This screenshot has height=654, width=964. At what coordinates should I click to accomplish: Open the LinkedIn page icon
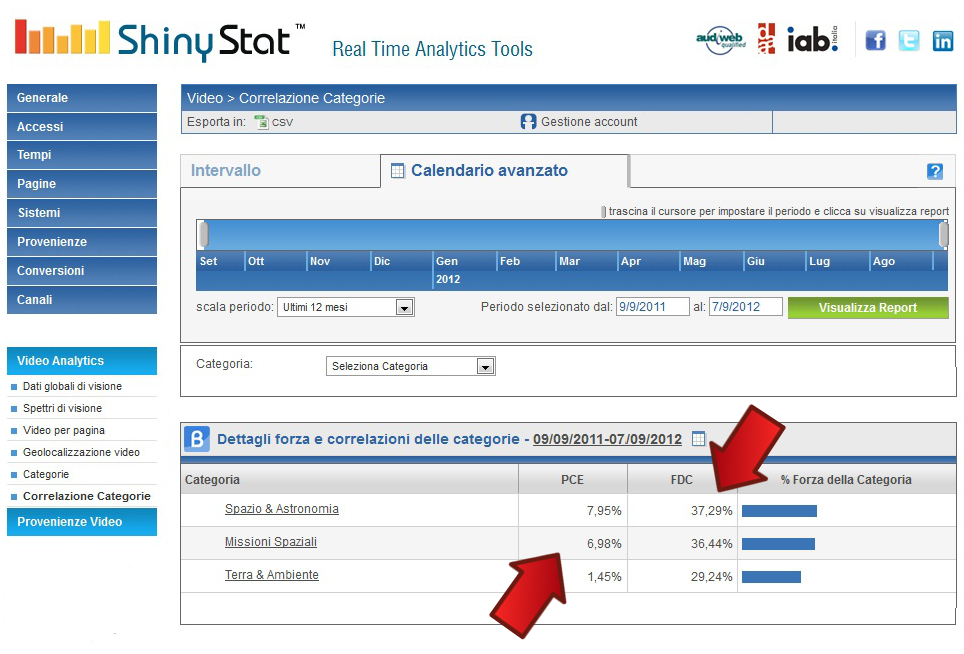(942, 41)
